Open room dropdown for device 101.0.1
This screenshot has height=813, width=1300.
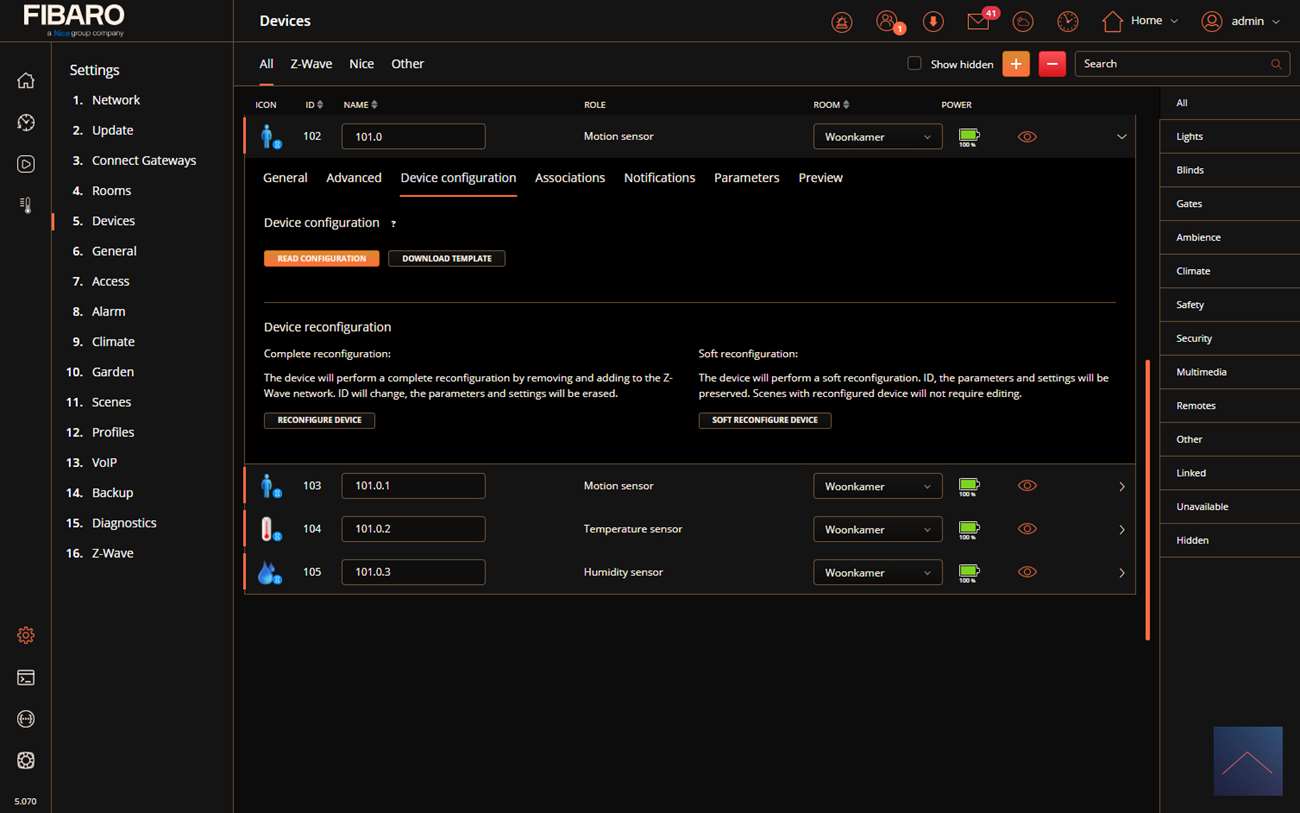(x=877, y=486)
